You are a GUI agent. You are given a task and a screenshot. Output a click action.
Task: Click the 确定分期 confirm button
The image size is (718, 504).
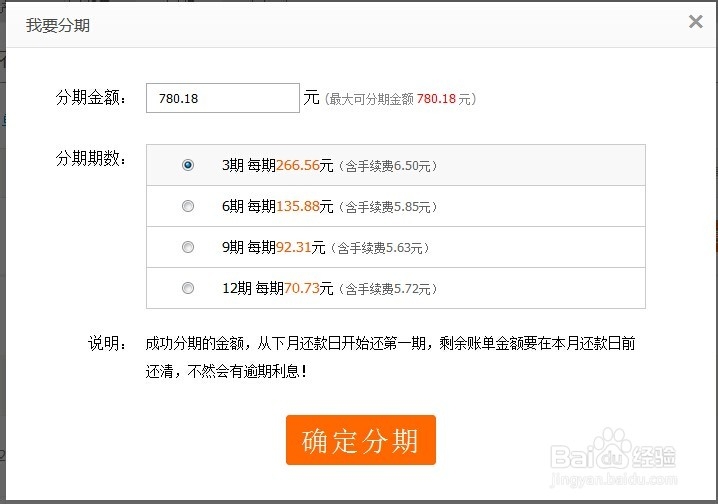point(361,440)
